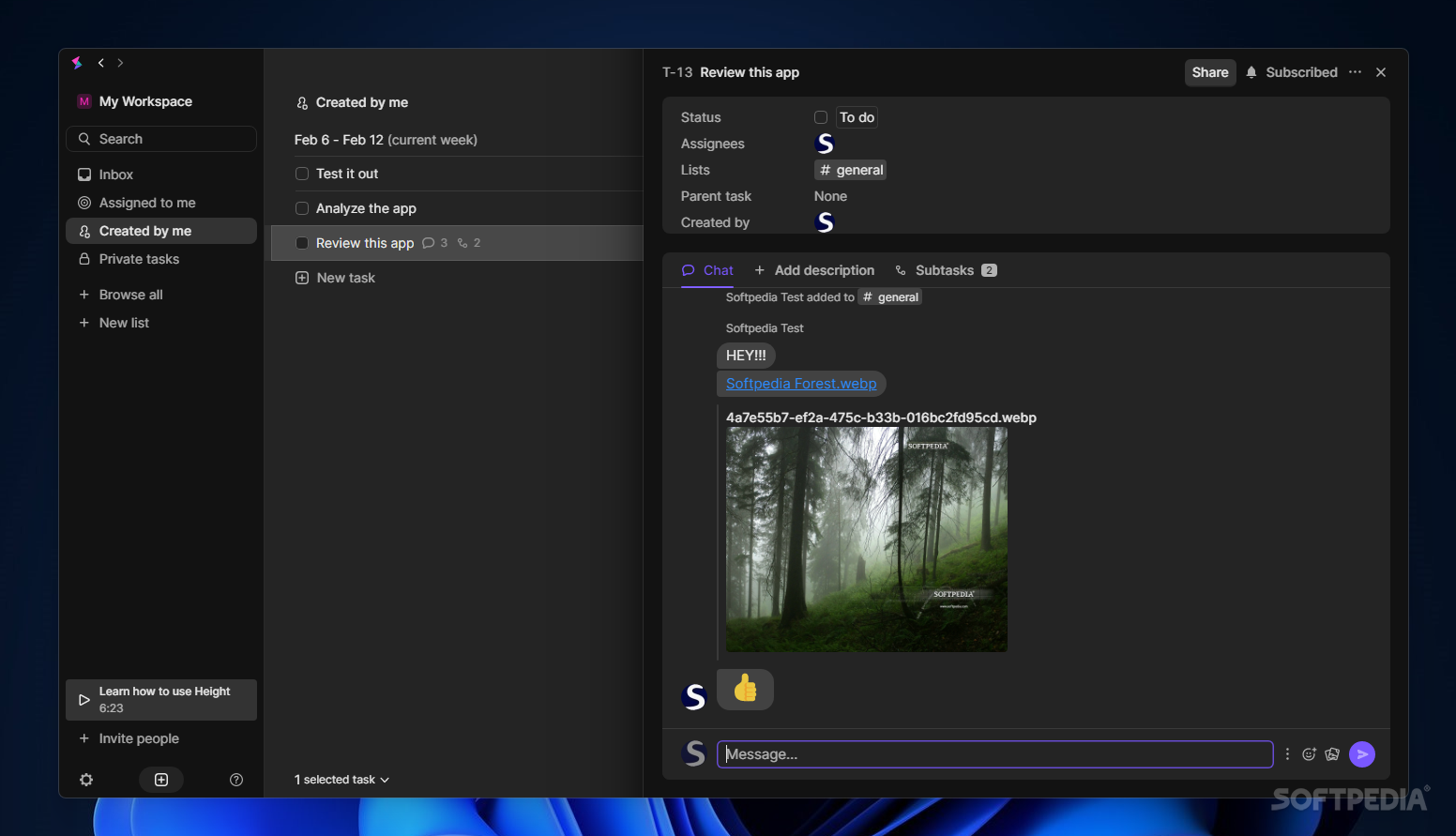Click the Created by avatar
Image resolution: width=1456 pixels, height=836 pixels.
click(x=825, y=222)
